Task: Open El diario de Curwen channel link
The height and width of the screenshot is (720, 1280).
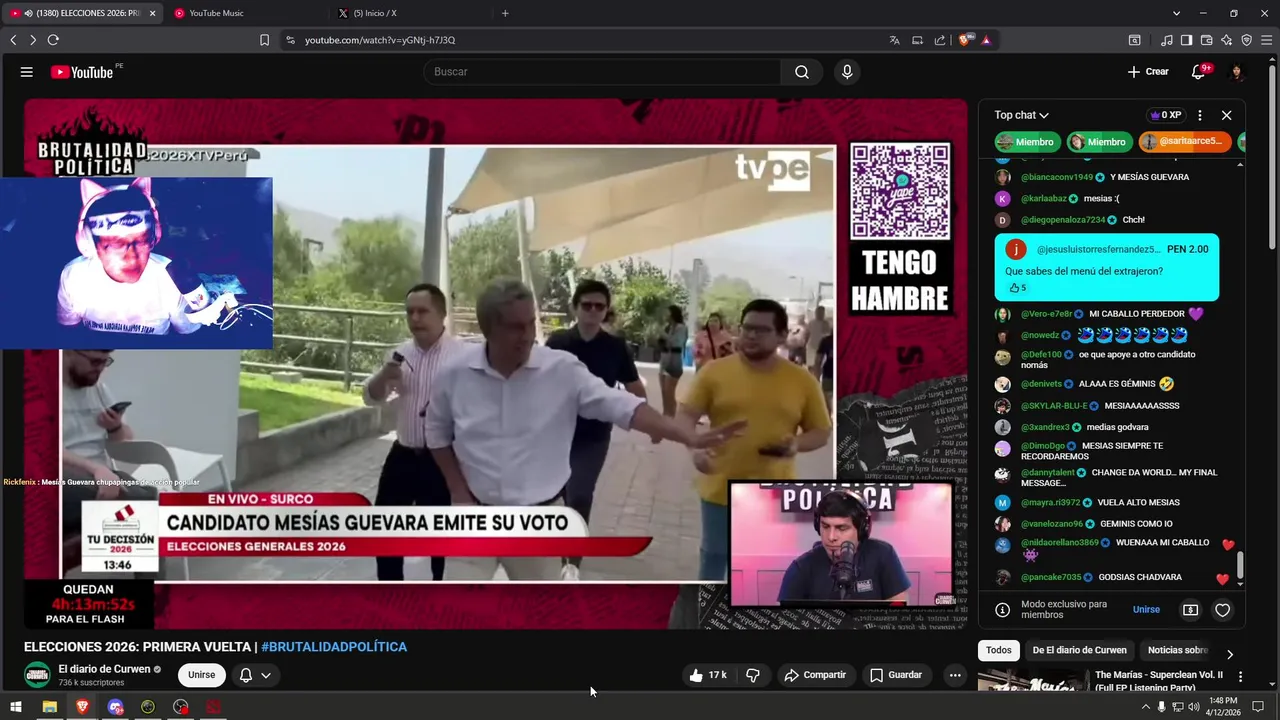Action: pos(104,669)
